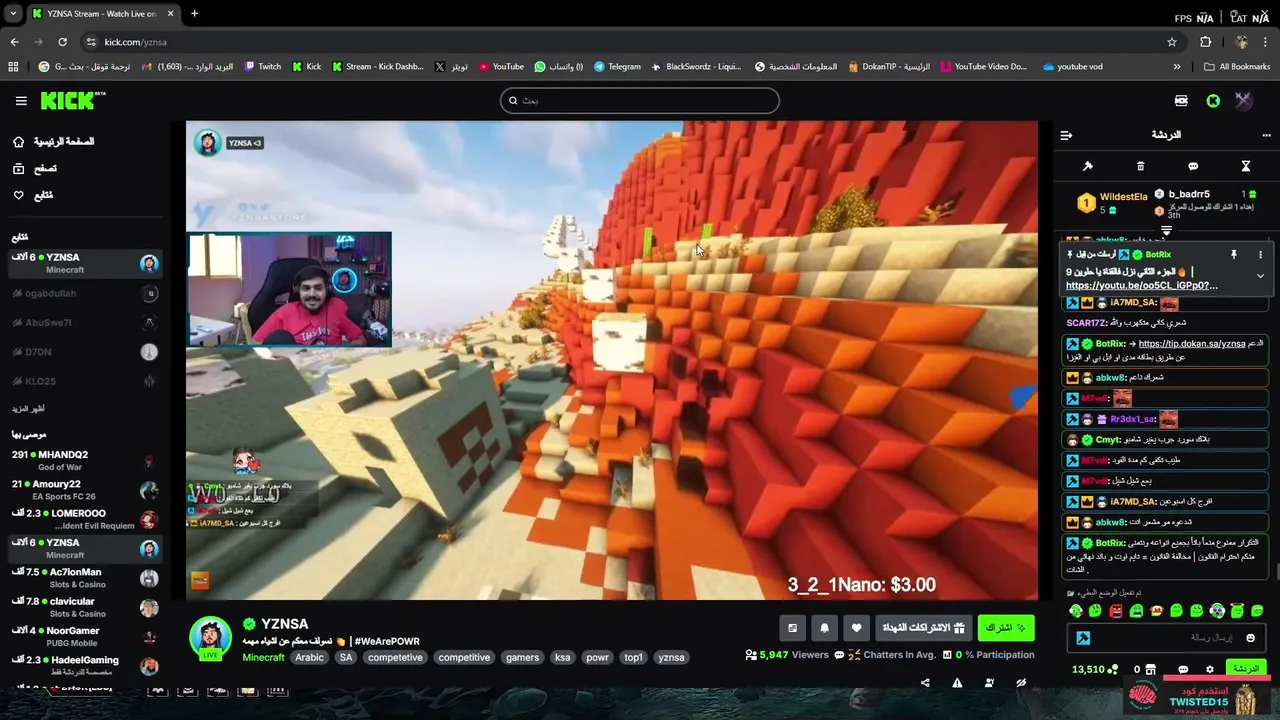Open MHANDQ2 God of War channel

pos(85,461)
